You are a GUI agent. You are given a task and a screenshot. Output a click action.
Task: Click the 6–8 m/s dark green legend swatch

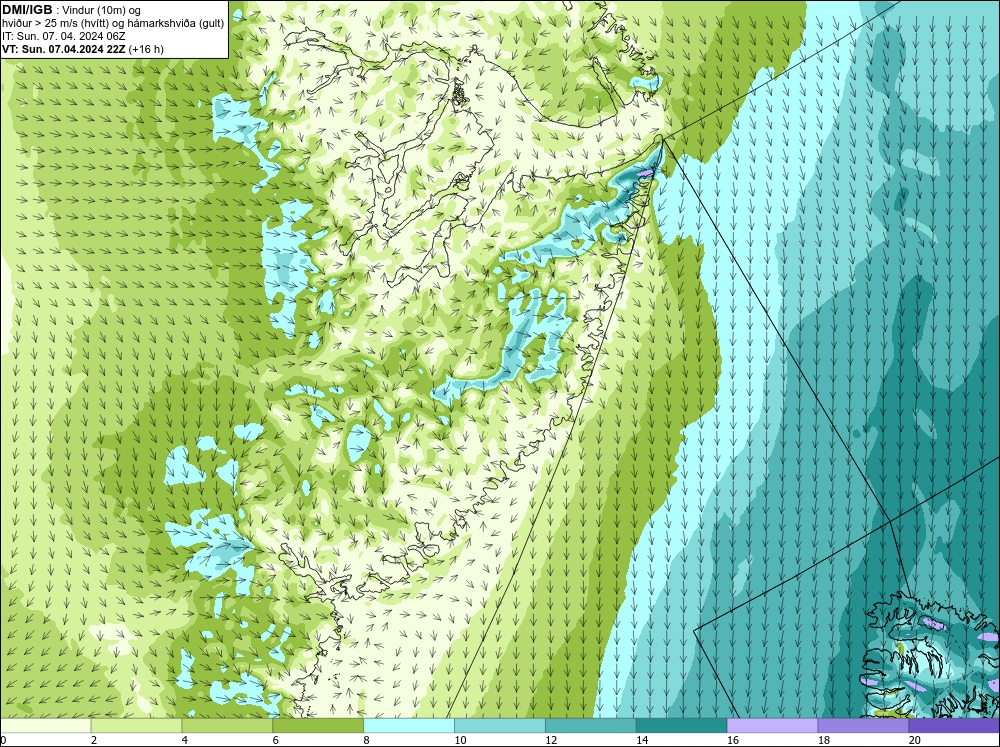click(318, 726)
